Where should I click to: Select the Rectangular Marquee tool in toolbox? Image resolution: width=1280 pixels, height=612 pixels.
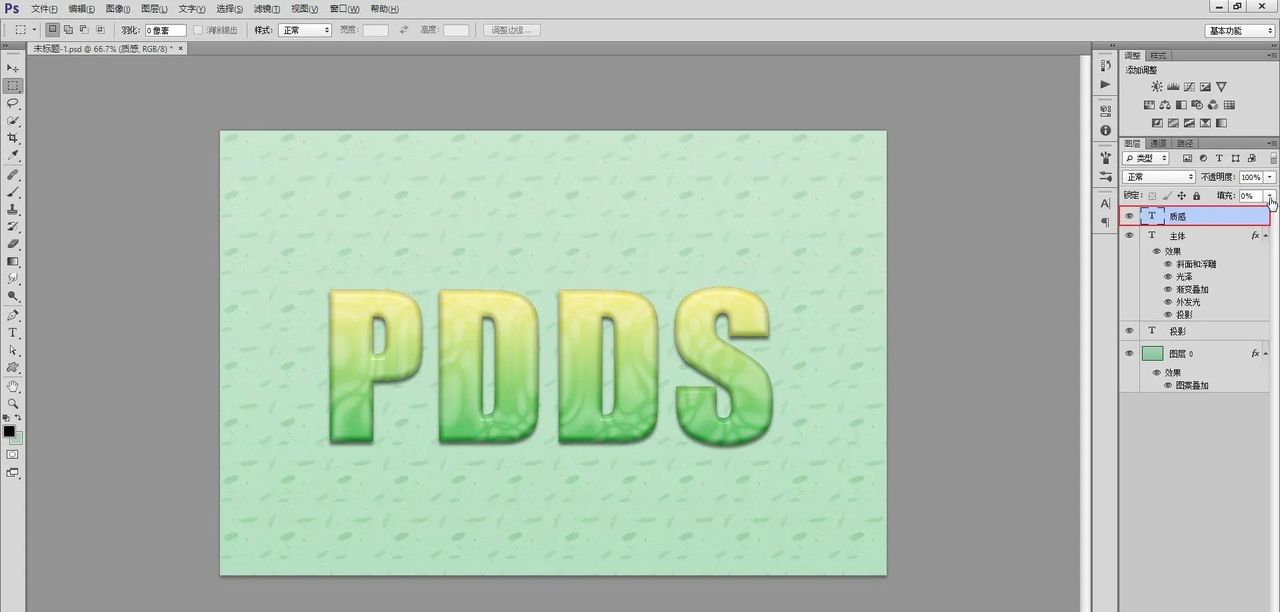tap(13, 86)
